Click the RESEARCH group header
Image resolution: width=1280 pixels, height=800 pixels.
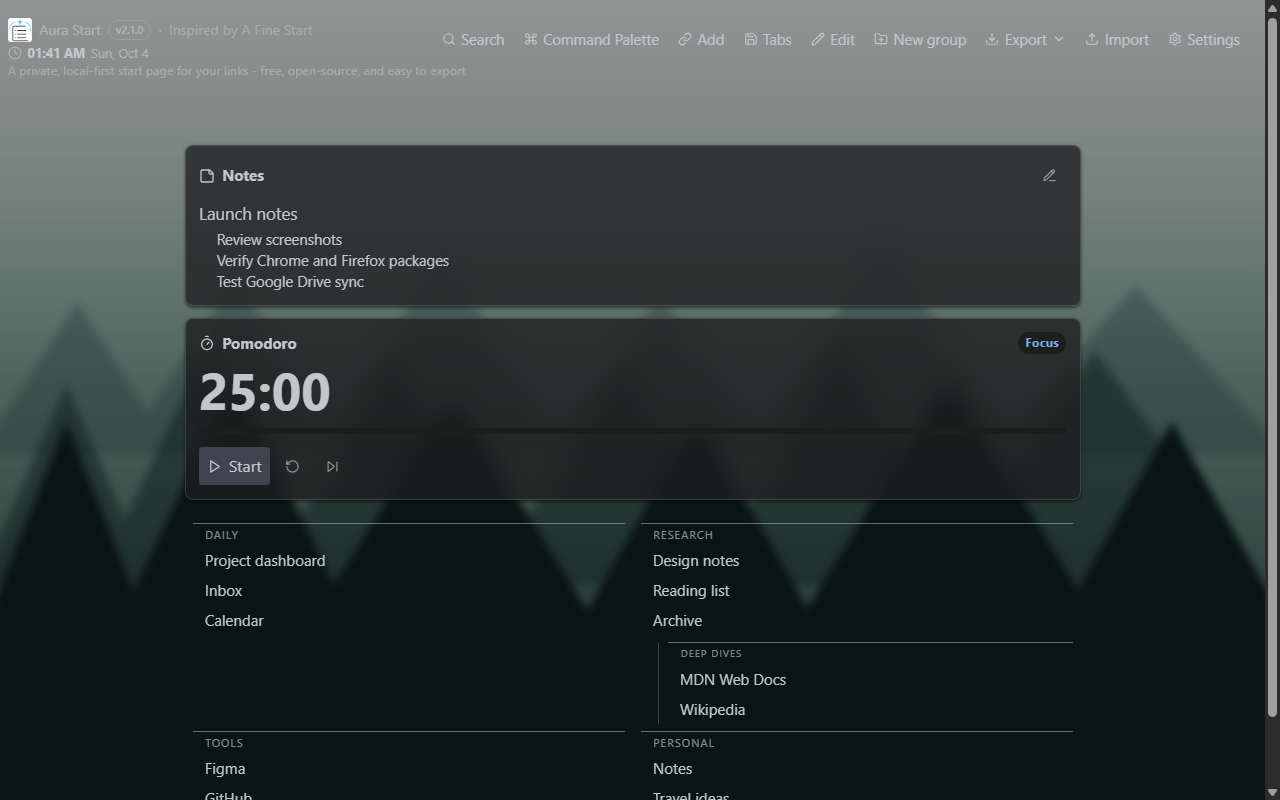[683, 535]
